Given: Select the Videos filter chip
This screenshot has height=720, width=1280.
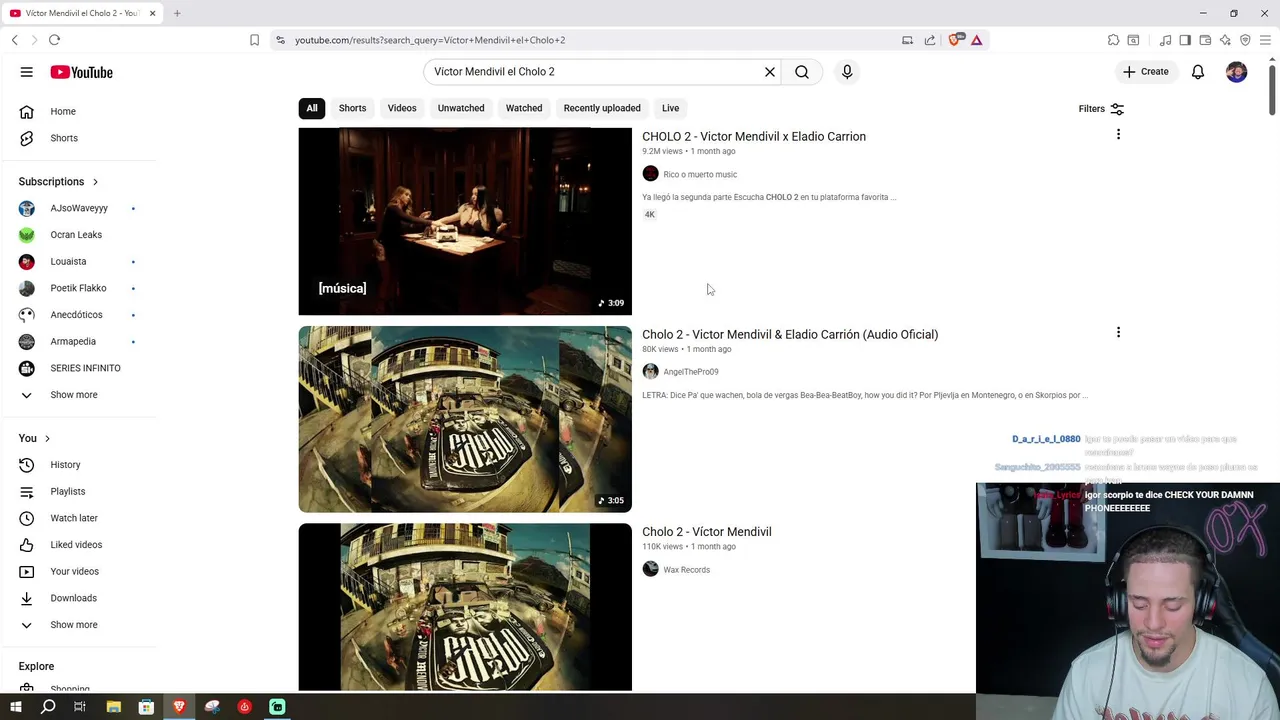Looking at the screenshot, I should pyautogui.click(x=402, y=108).
